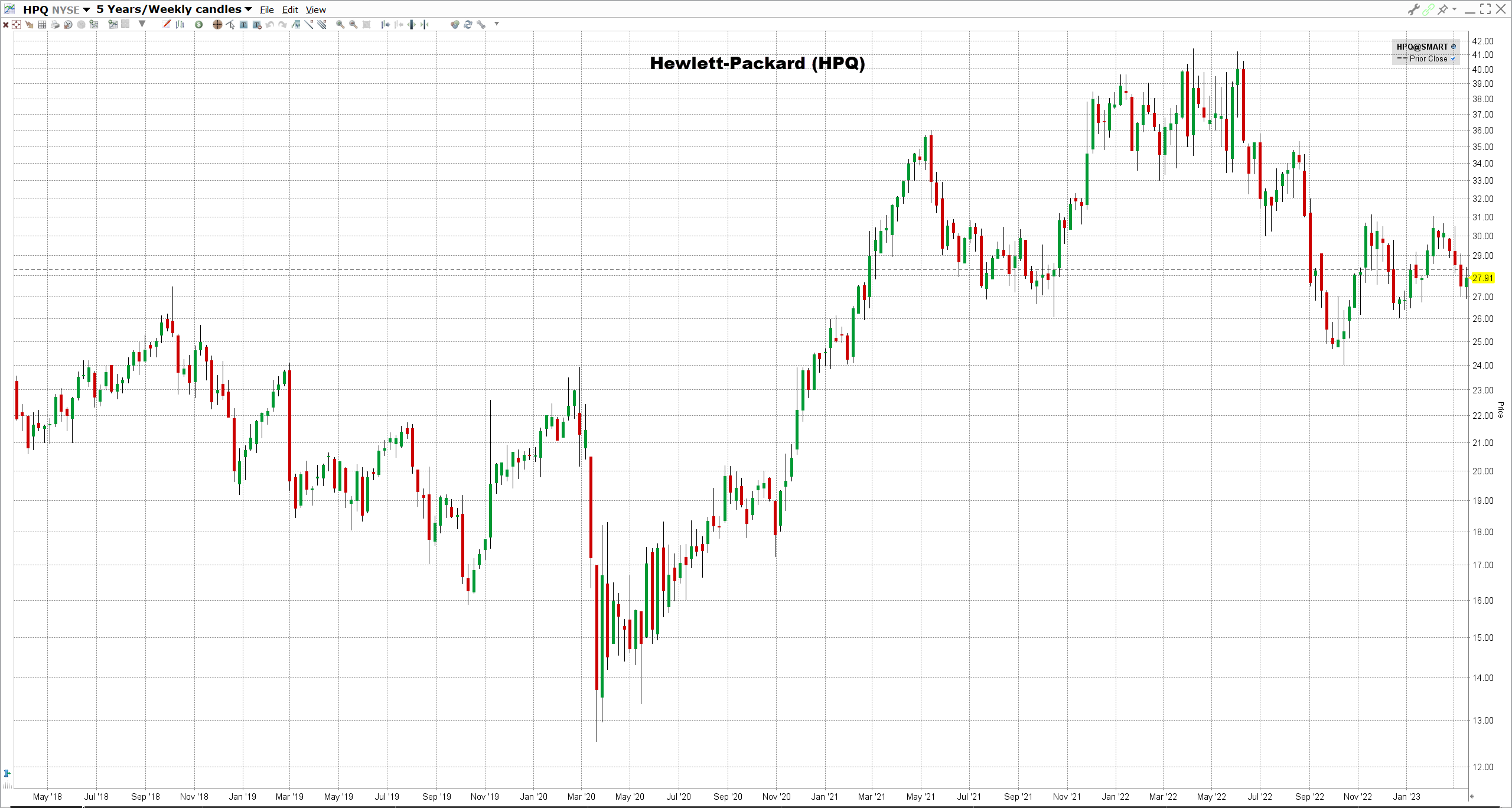Image resolution: width=1512 pixels, height=808 pixels.
Task: Click the zoom out magnifier icon
Action: click(353, 24)
